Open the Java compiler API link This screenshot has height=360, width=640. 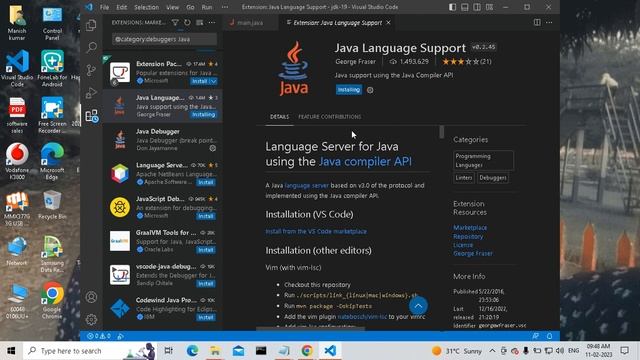click(365, 161)
